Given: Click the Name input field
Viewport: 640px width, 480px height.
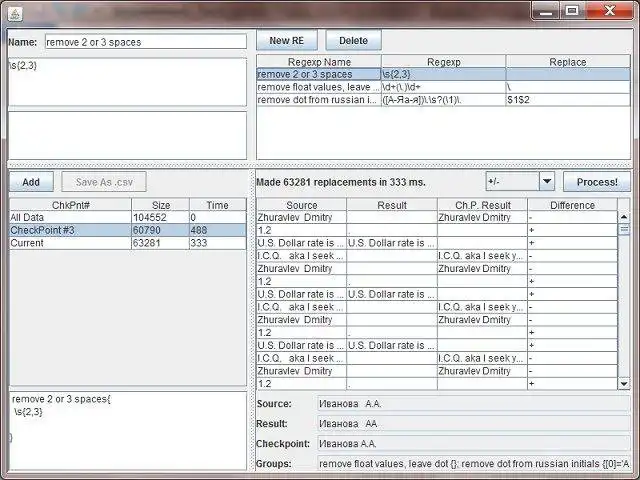Looking at the screenshot, I should pos(146,42).
